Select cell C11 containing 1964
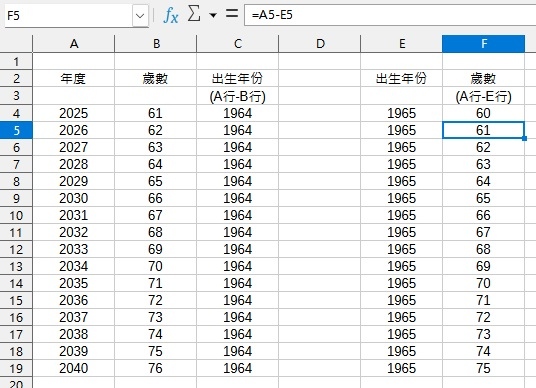 click(238, 232)
